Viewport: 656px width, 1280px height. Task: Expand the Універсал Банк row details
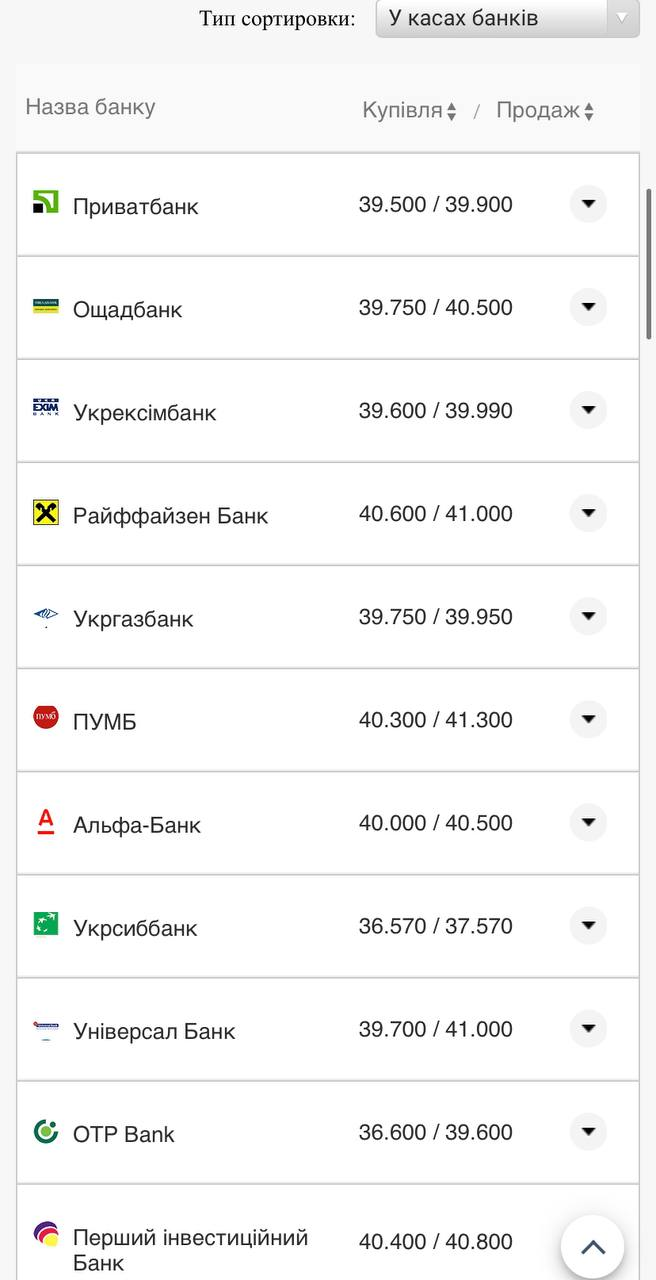point(588,1029)
